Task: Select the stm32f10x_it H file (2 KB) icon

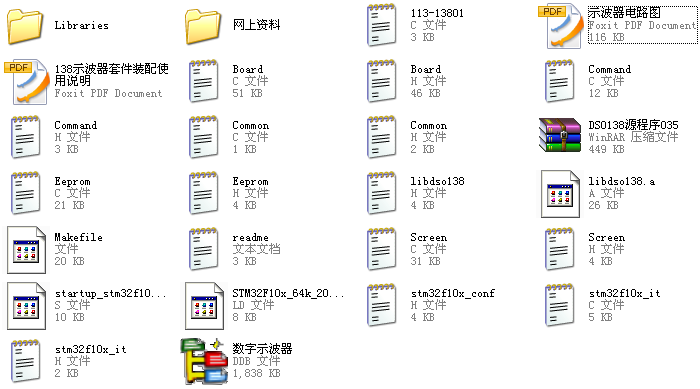Action: (x=25, y=361)
